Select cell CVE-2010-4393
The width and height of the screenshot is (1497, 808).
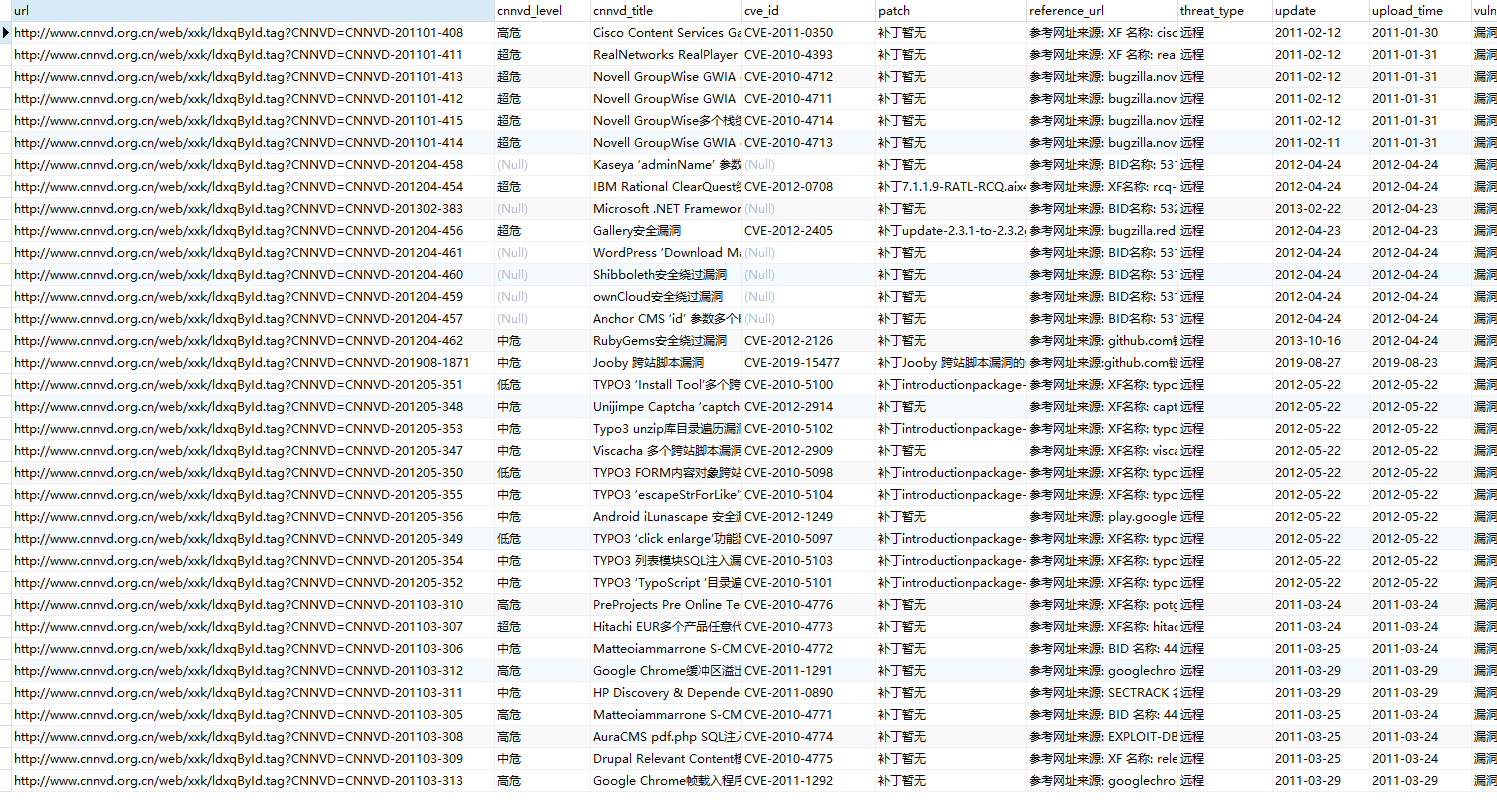tap(808, 55)
